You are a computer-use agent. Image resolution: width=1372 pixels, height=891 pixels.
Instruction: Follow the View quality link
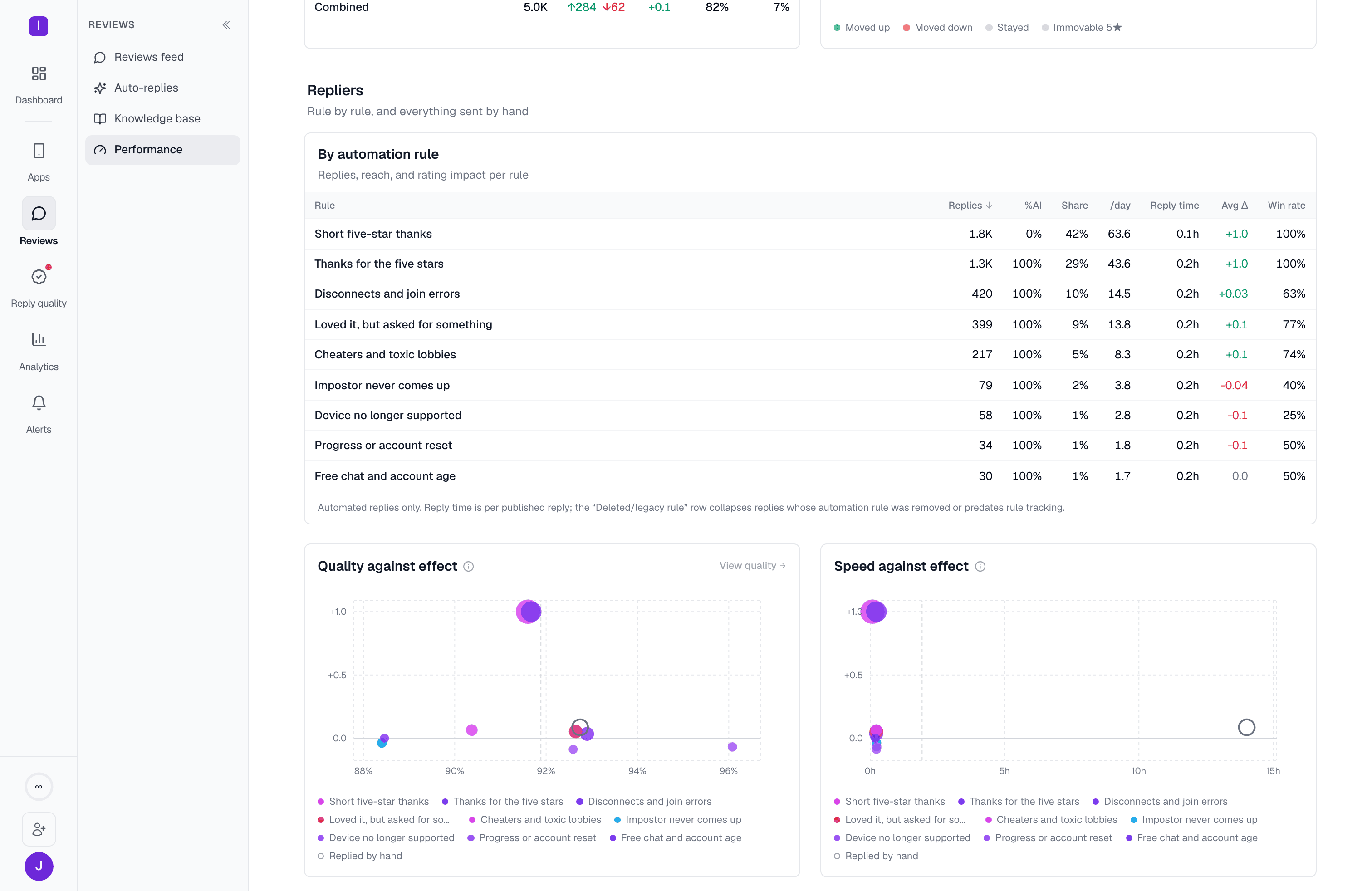752,565
